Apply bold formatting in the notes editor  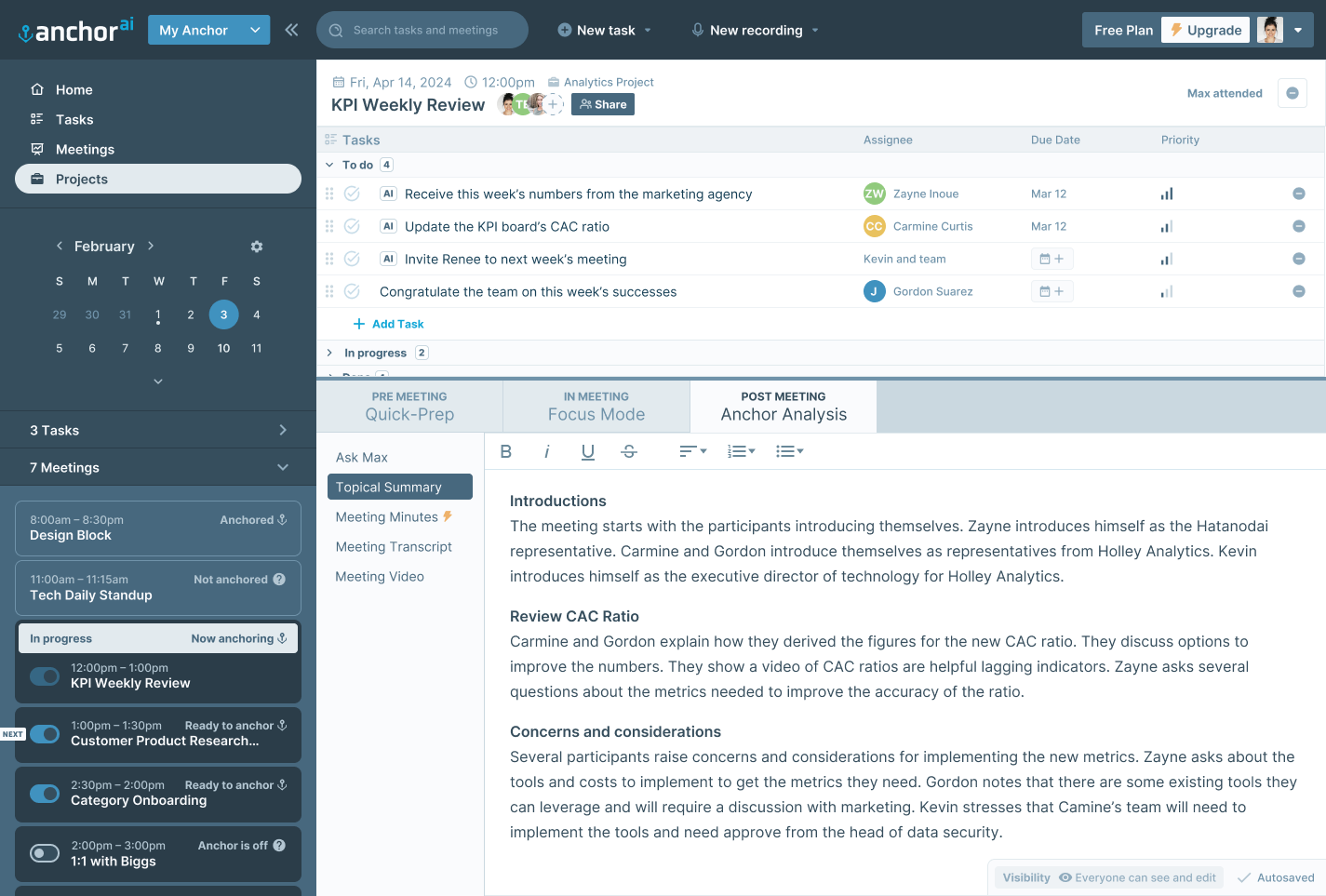pyautogui.click(x=505, y=451)
